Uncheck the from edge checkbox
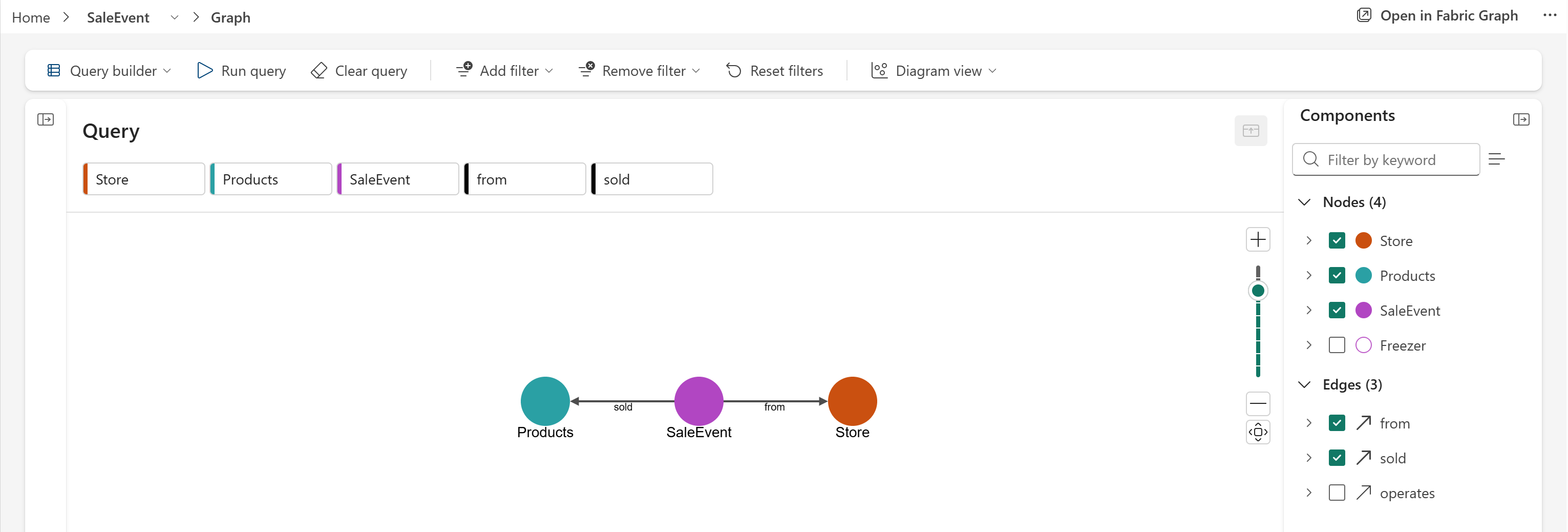Image resolution: width=1568 pixels, height=532 pixels. coord(1337,423)
